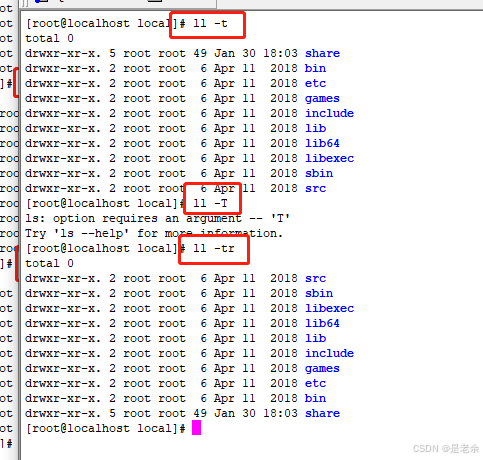Click 'lib' directory name in ll -tr output
Screen dimensions: 483x460
pos(315,338)
